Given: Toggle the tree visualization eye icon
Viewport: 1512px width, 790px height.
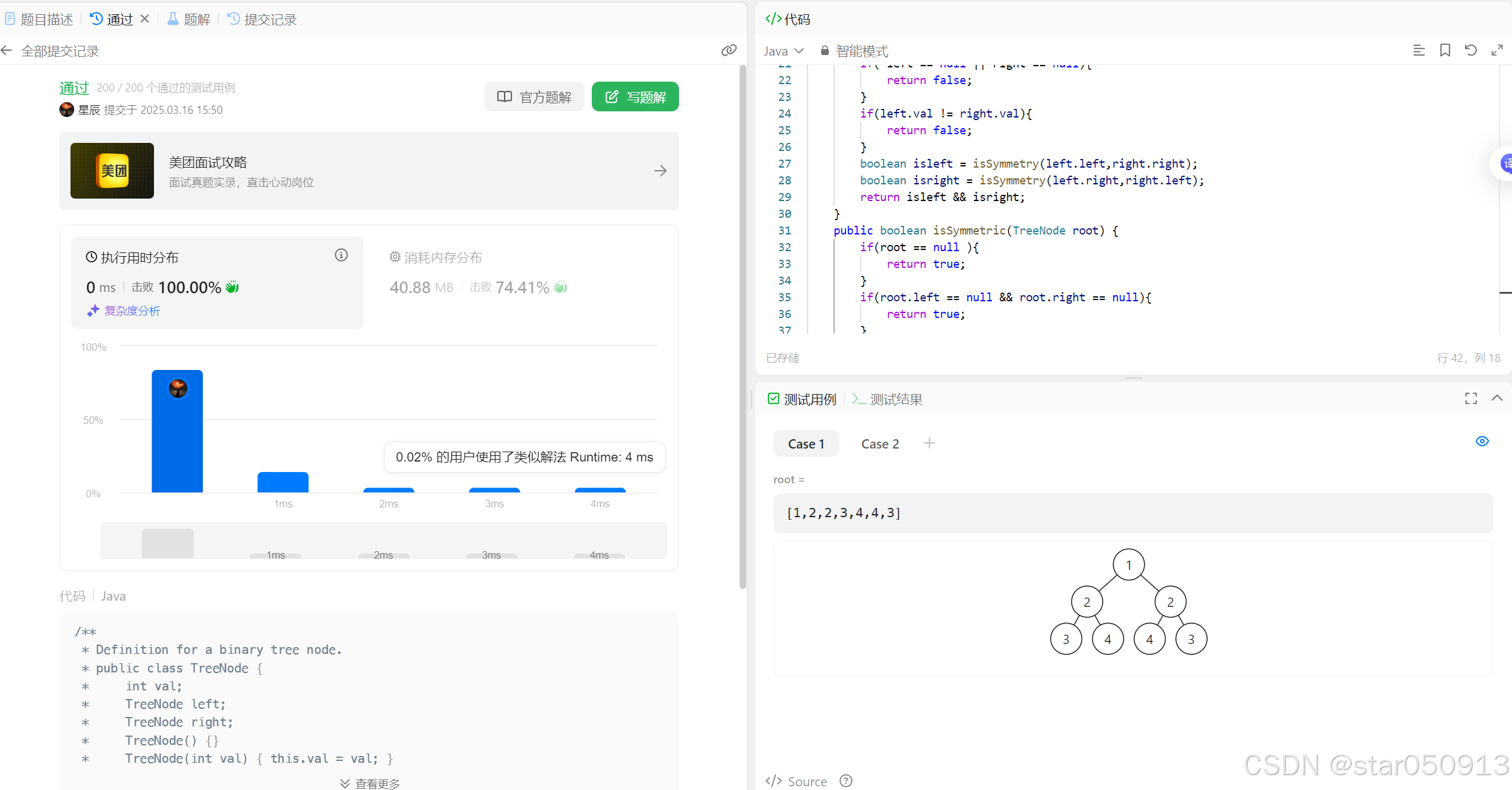Looking at the screenshot, I should pos(1482,442).
